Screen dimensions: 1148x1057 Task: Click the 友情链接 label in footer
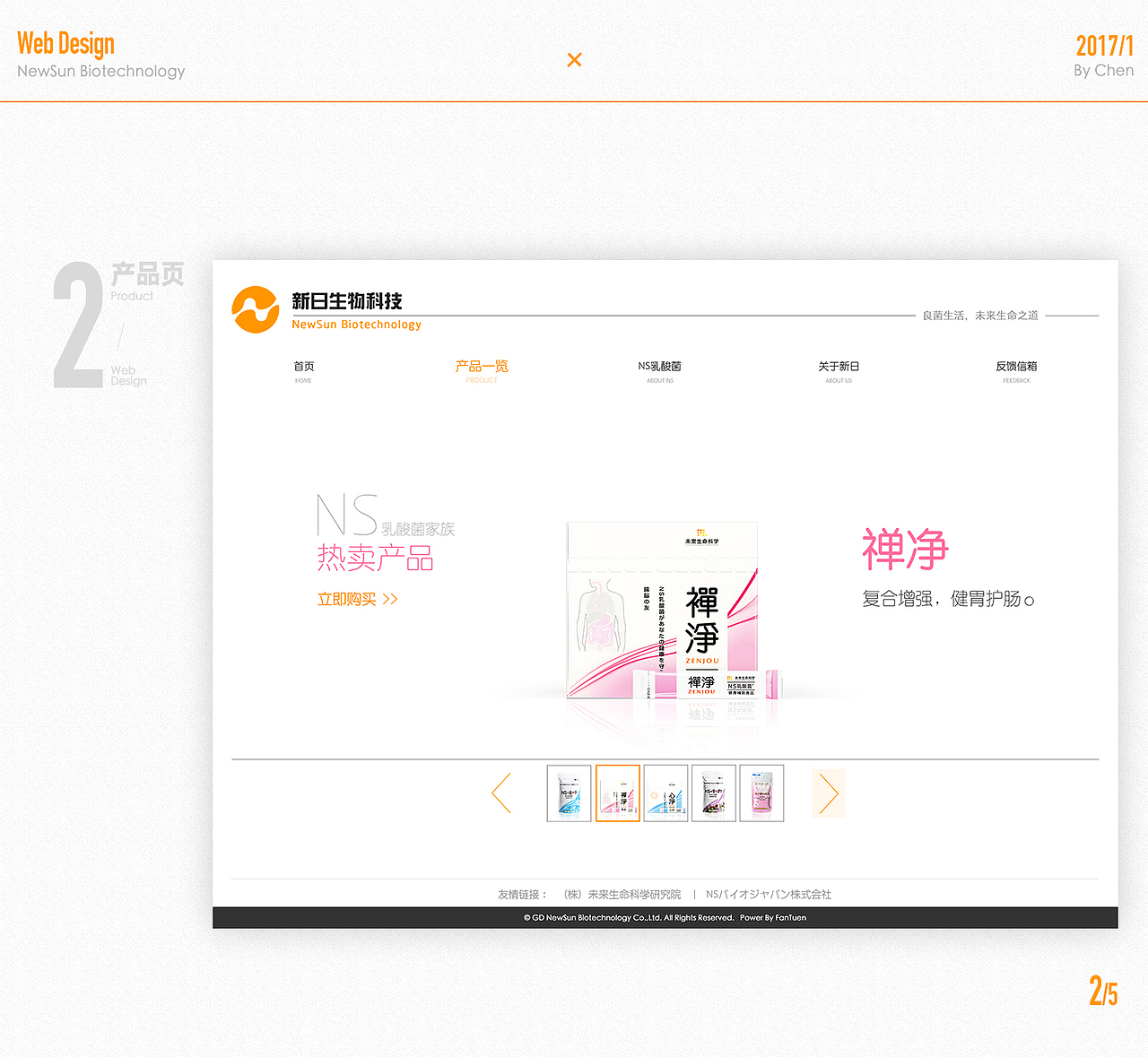pyautogui.click(x=523, y=895)
